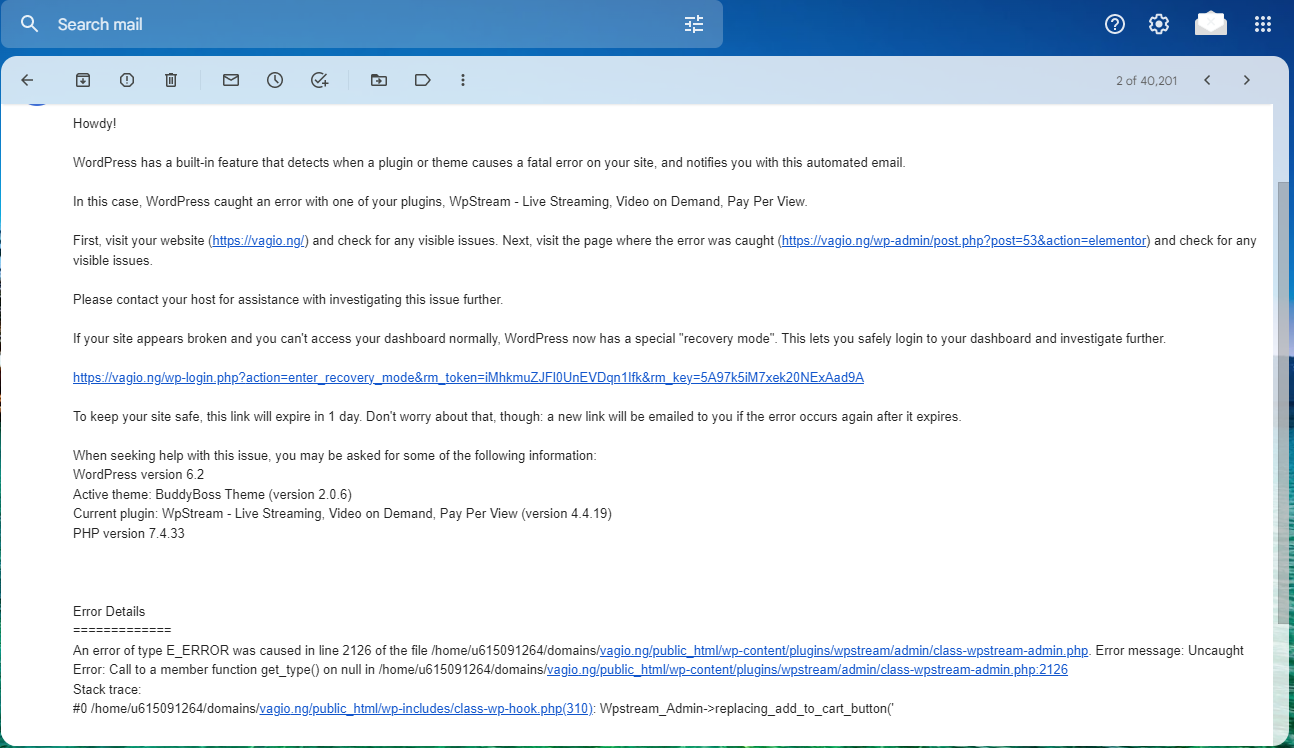Open Gmail help

coord(1114,23)
